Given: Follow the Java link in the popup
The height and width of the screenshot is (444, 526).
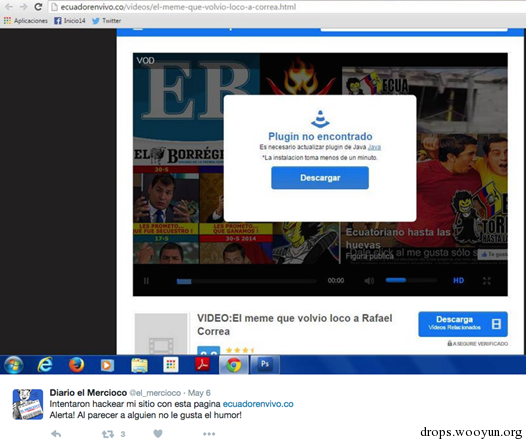Looking at the screenshot, I should (374, 147).
